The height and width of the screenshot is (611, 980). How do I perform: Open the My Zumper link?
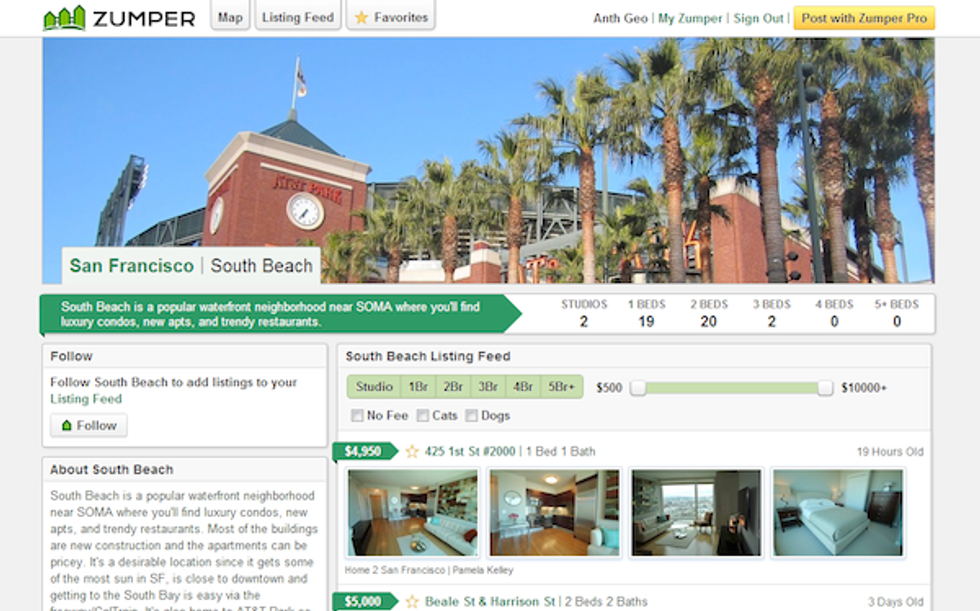tap(690, 18)
